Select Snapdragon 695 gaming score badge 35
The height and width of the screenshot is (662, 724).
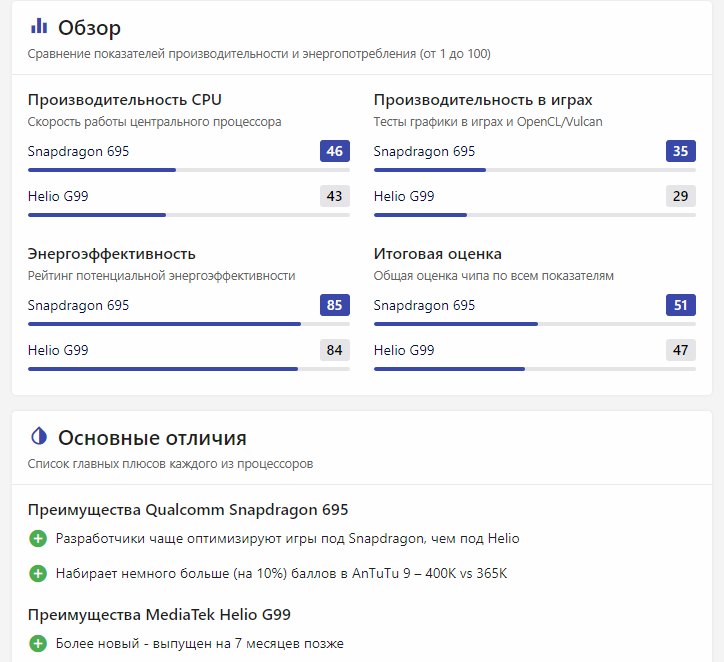tap(680, 152)
